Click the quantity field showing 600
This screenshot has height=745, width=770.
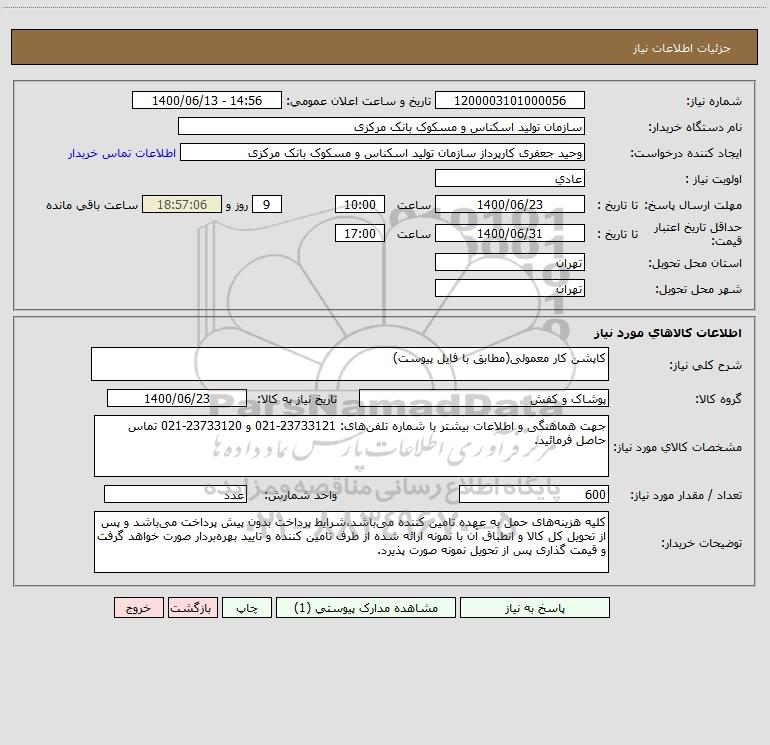(534, 495)
